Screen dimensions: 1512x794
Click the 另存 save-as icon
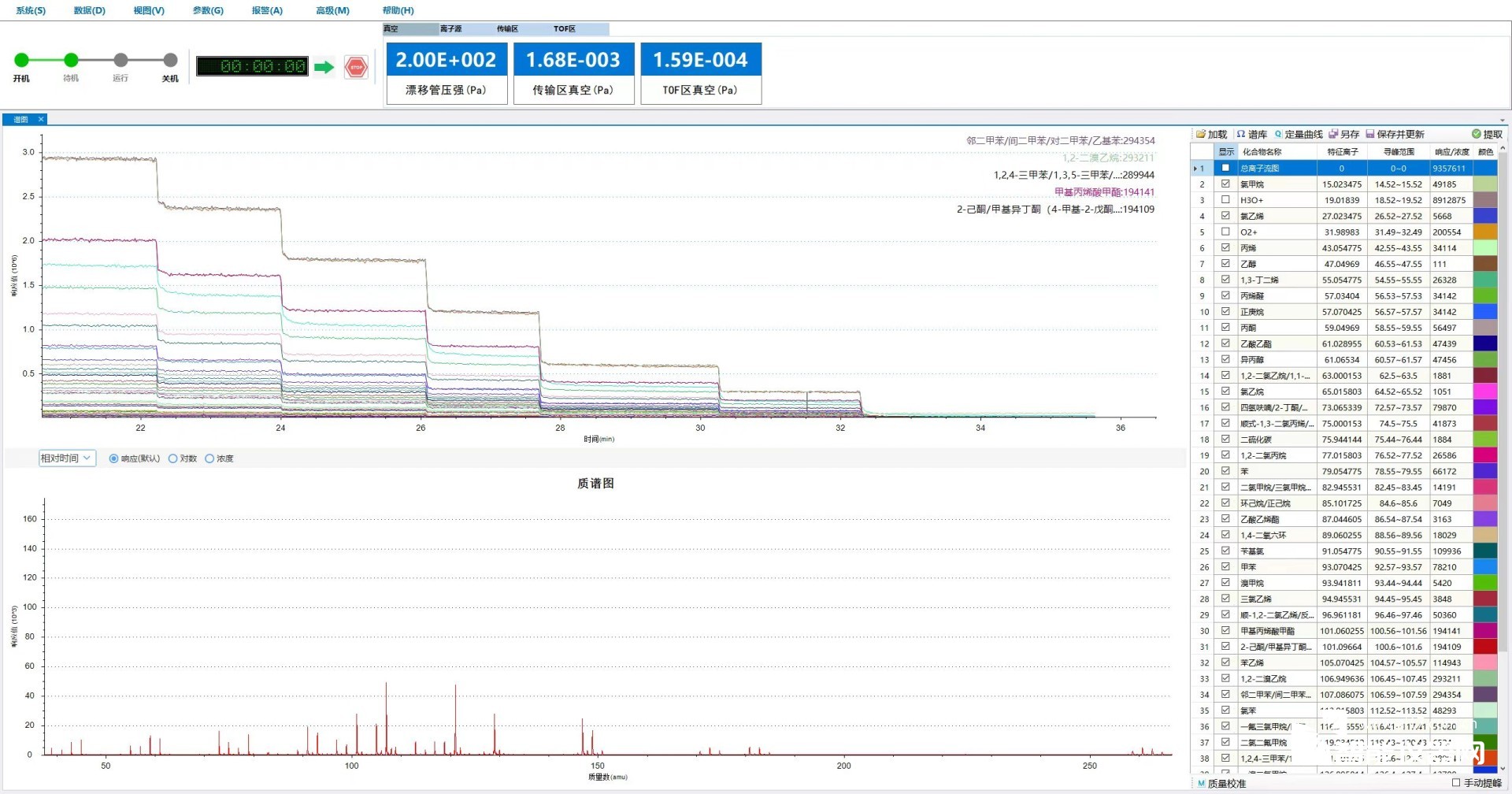1333,134
